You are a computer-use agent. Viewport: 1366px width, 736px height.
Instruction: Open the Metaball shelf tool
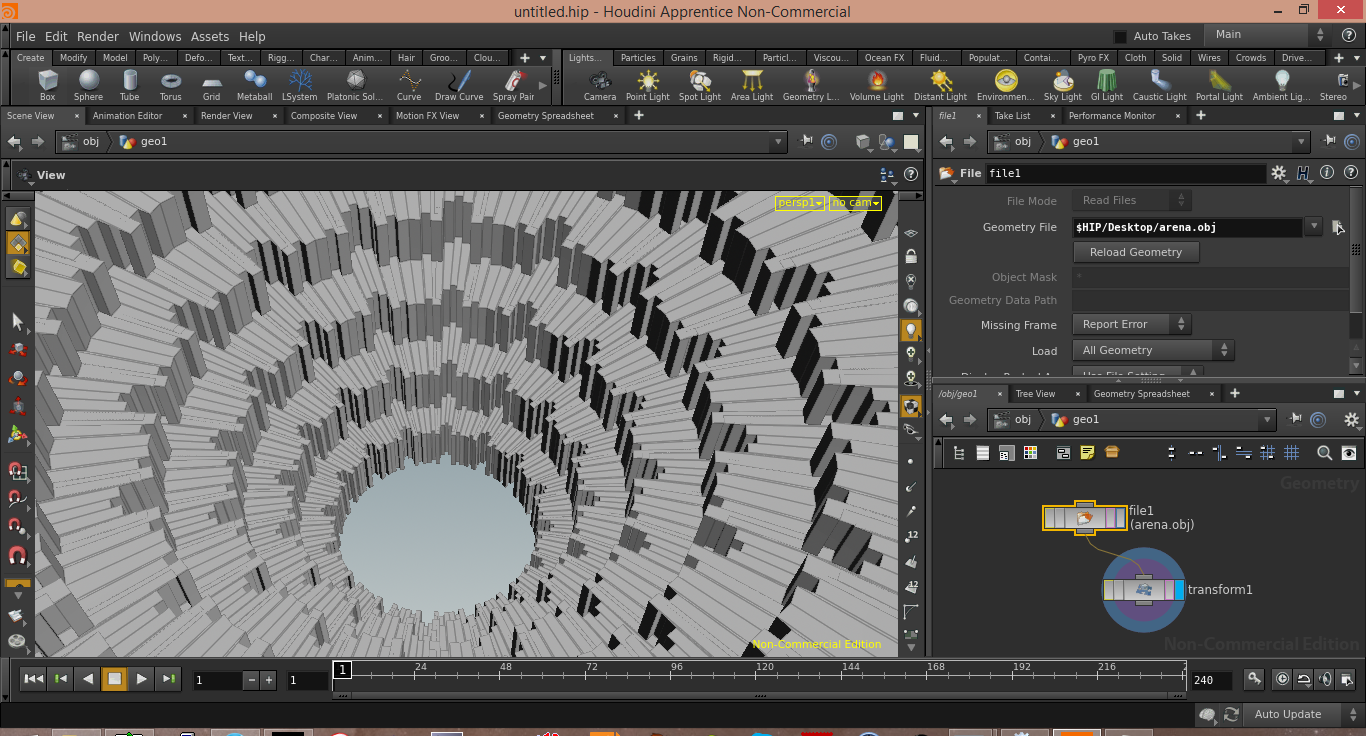click(x=254, y=84)
